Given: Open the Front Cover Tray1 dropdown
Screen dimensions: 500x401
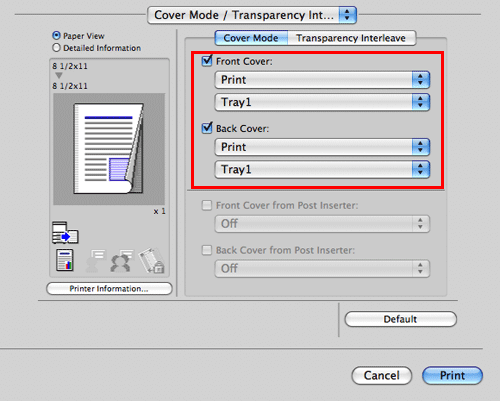Looking at the screenshot, I should pos(322,102).
